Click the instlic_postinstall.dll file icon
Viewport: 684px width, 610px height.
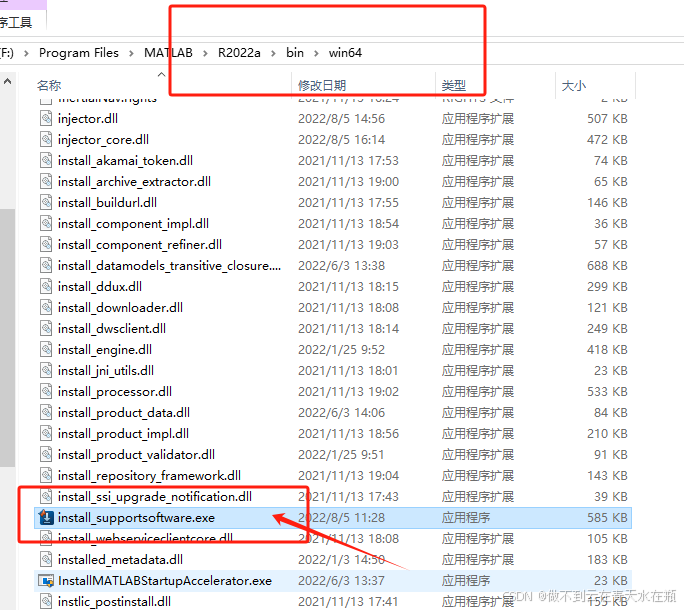46,601
